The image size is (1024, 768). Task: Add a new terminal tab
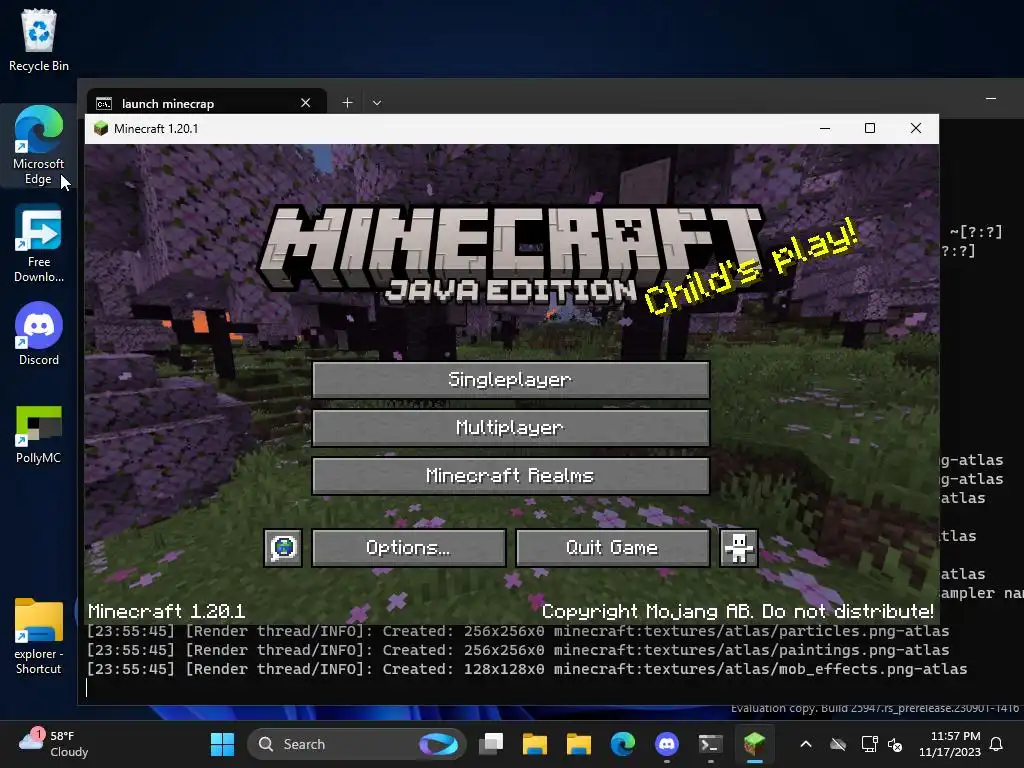pyautogui.click(x=347, y=103)
